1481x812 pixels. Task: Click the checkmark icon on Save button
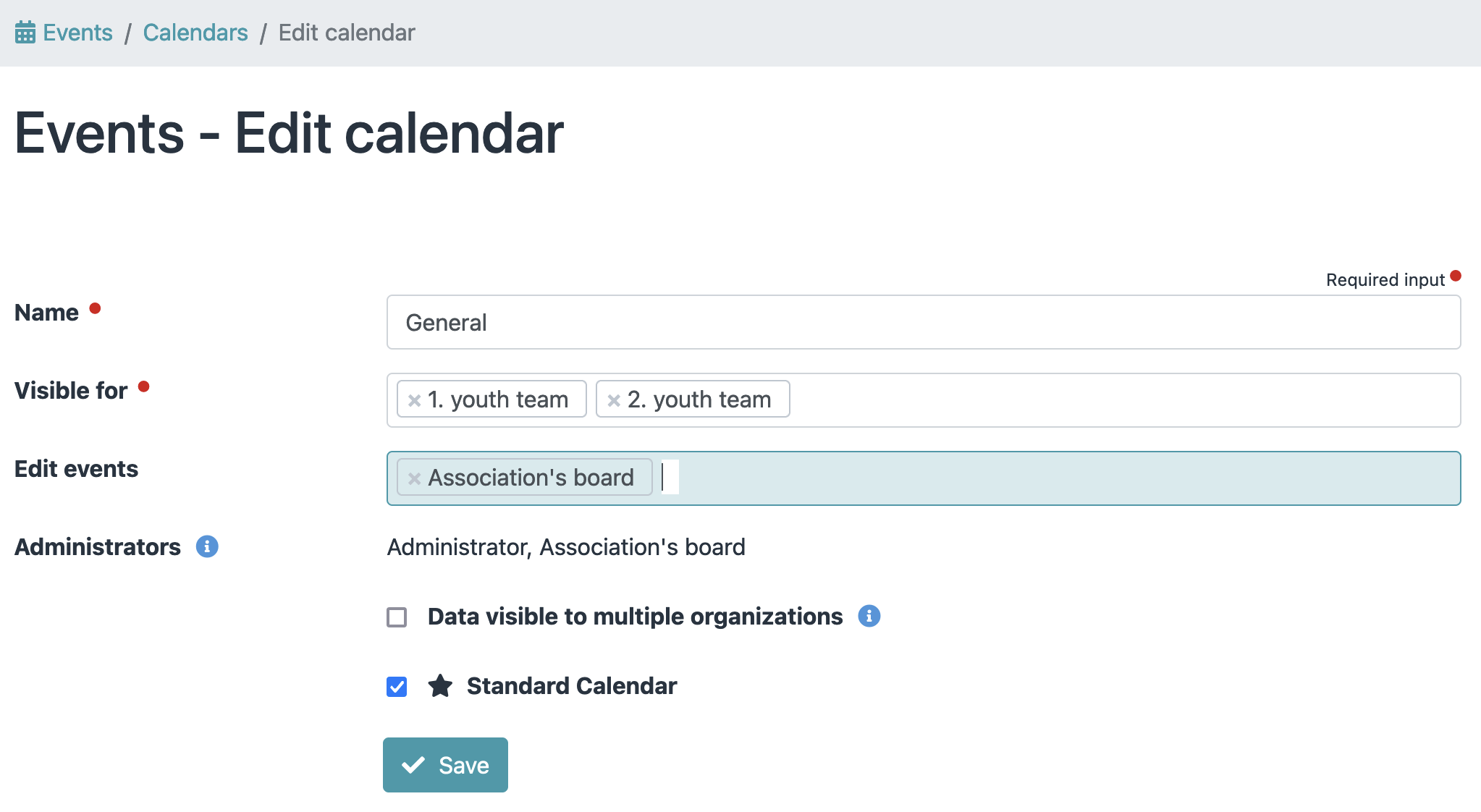[x=413, y=765]
